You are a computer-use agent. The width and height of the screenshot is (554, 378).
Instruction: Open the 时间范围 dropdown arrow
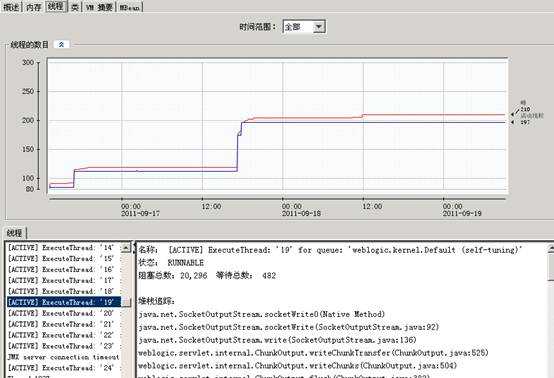[319, 27]
